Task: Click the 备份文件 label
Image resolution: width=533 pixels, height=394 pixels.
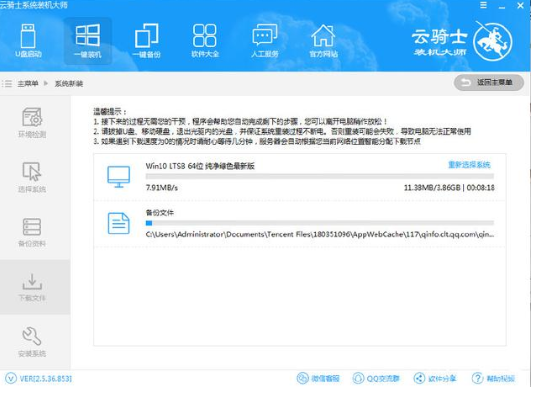Action: (159, 213)
